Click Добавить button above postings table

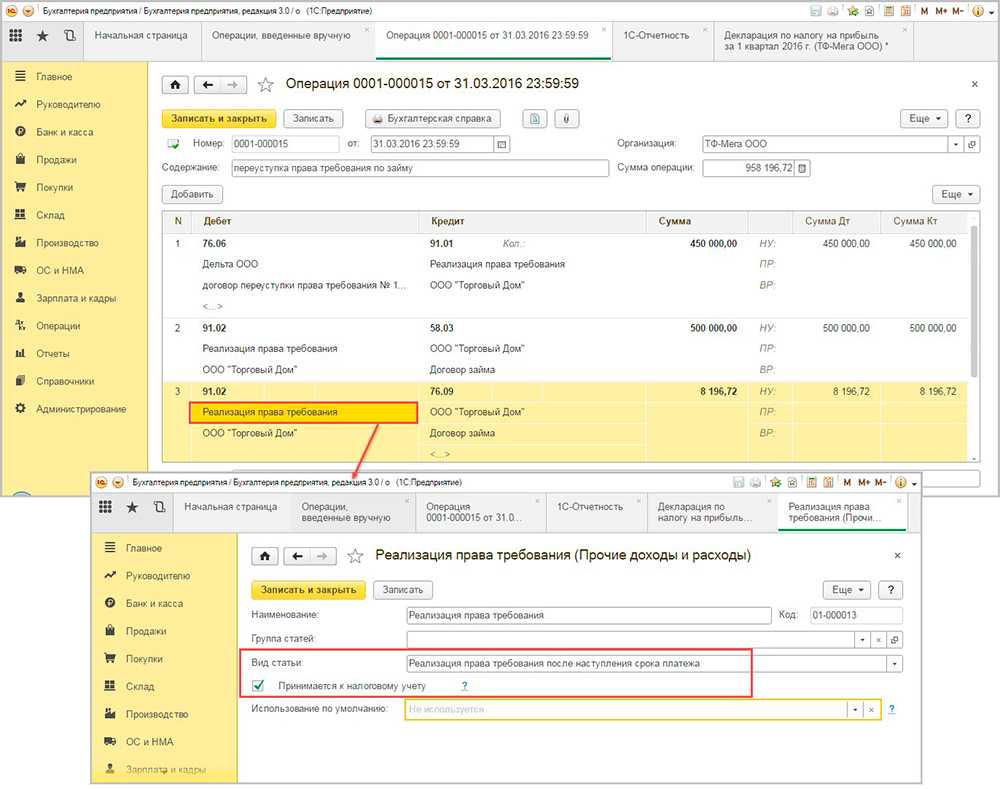[x=192, y=194]
